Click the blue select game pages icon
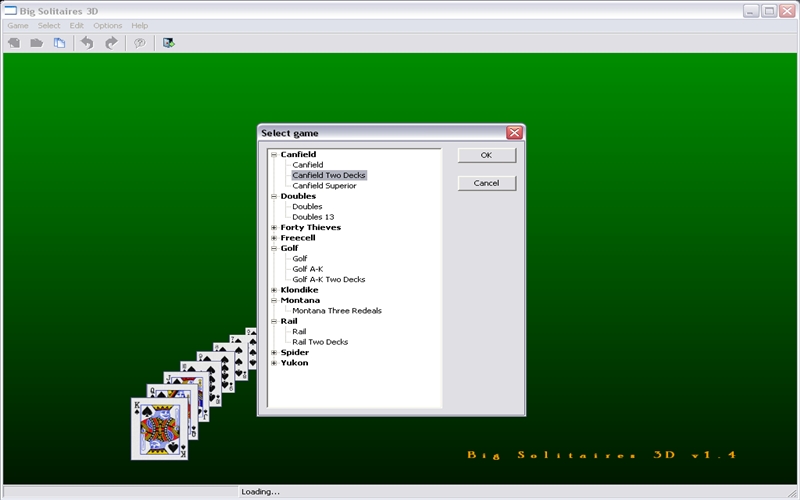This screenshot has height=500, width=800. click(60, 43)
